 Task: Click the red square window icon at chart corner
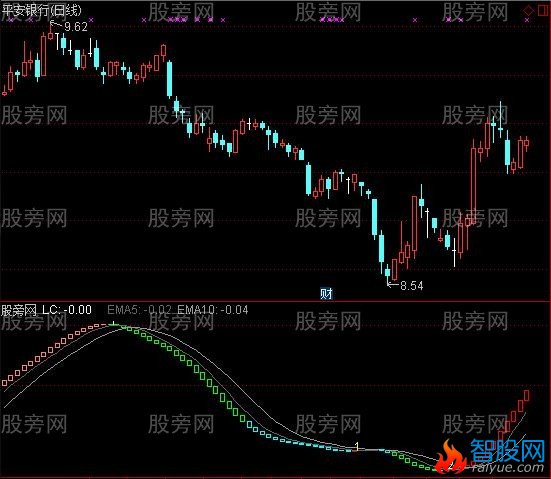click(x=544, y=10)
